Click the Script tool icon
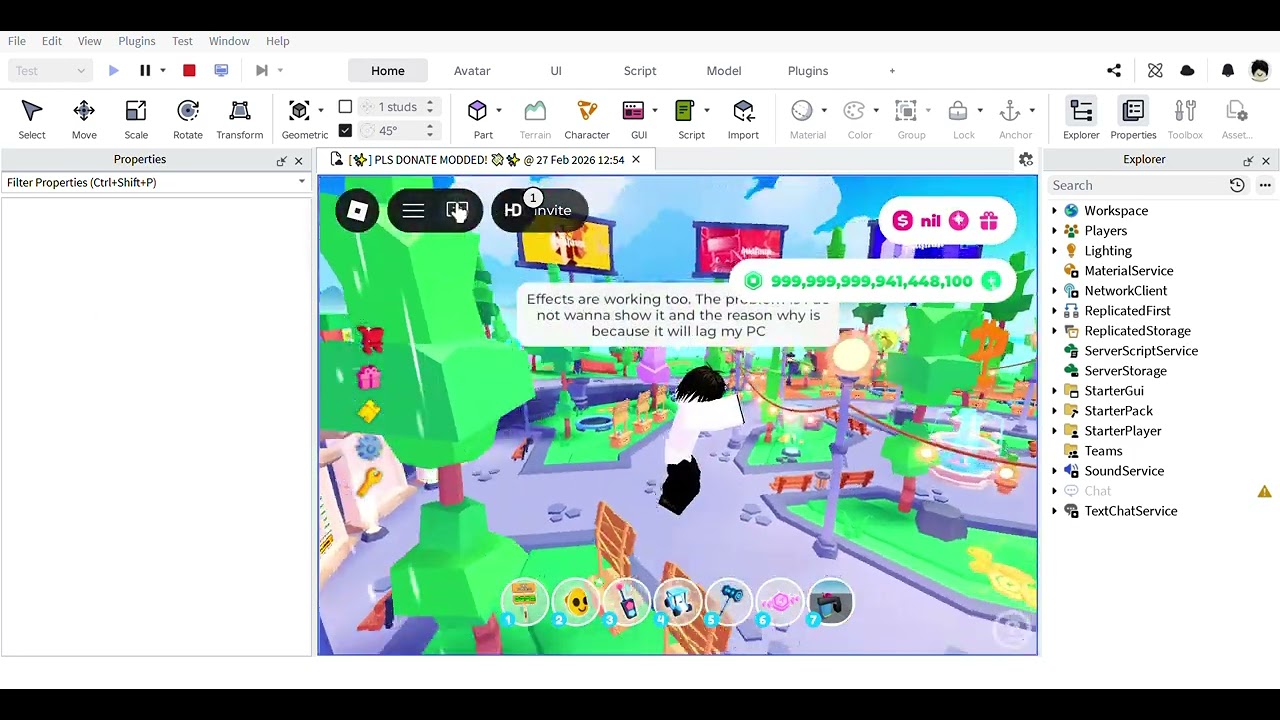 (685, 111)
